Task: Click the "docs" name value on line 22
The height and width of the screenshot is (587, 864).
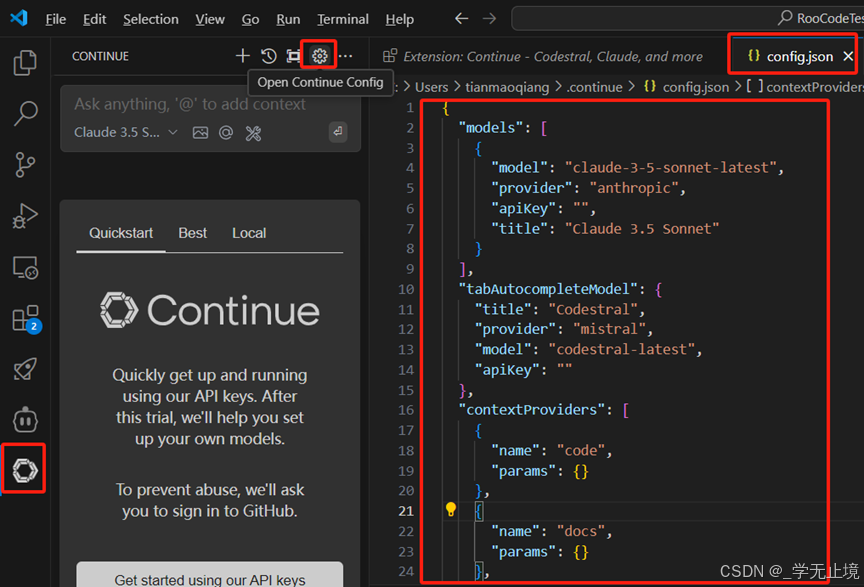Action: tap(581, 531)
